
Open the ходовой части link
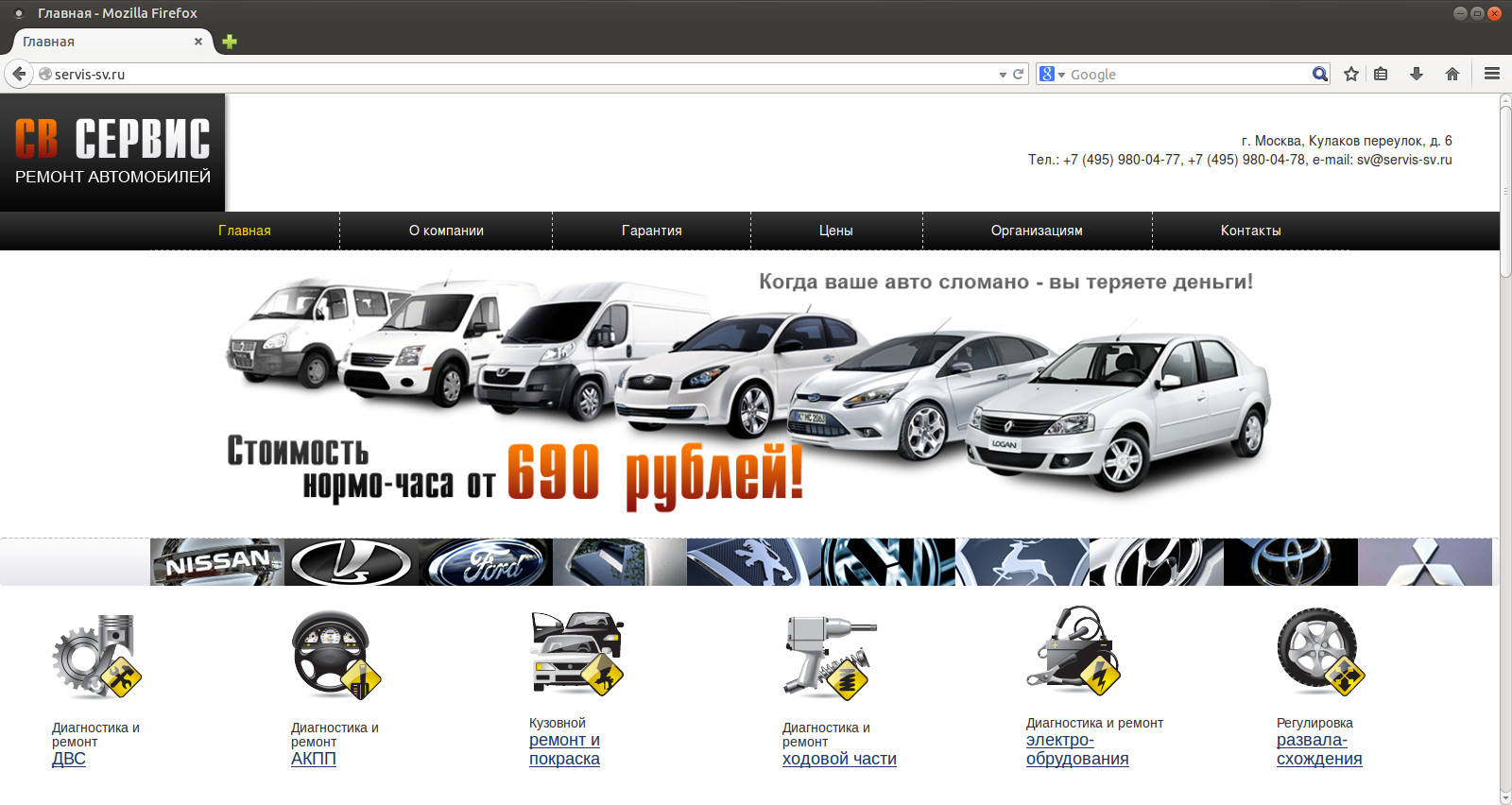point(839,759)
